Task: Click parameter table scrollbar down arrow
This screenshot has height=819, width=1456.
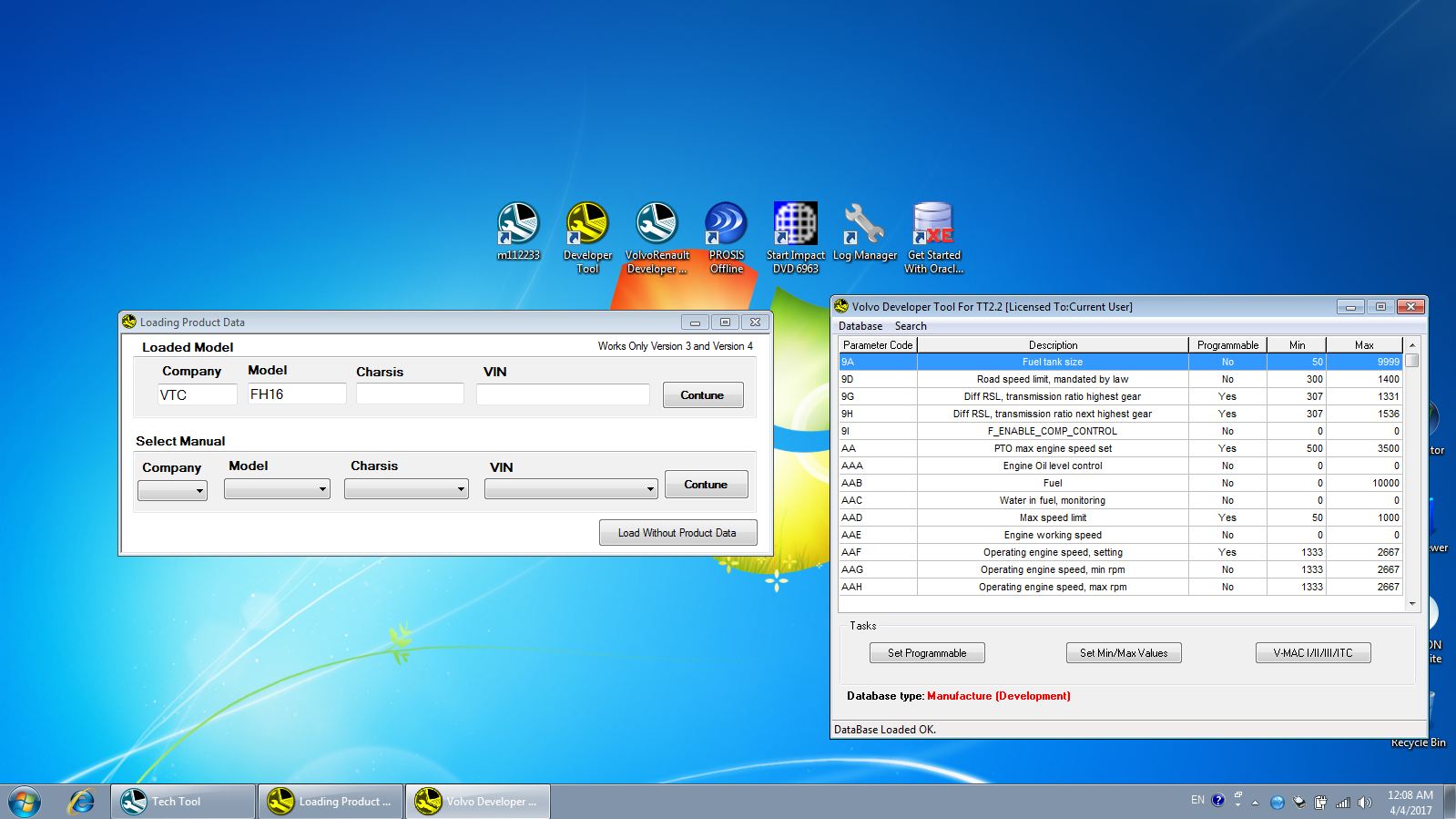Action: point(1412,603)
